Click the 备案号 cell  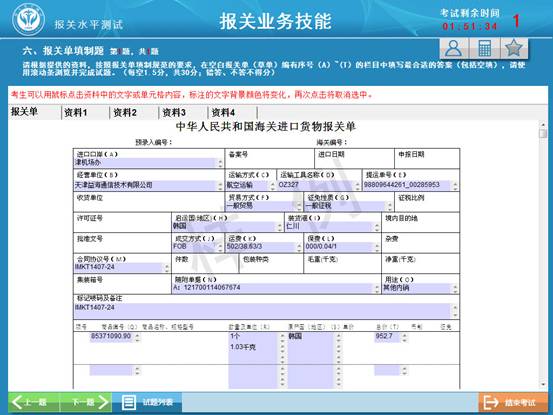[269, 158]
